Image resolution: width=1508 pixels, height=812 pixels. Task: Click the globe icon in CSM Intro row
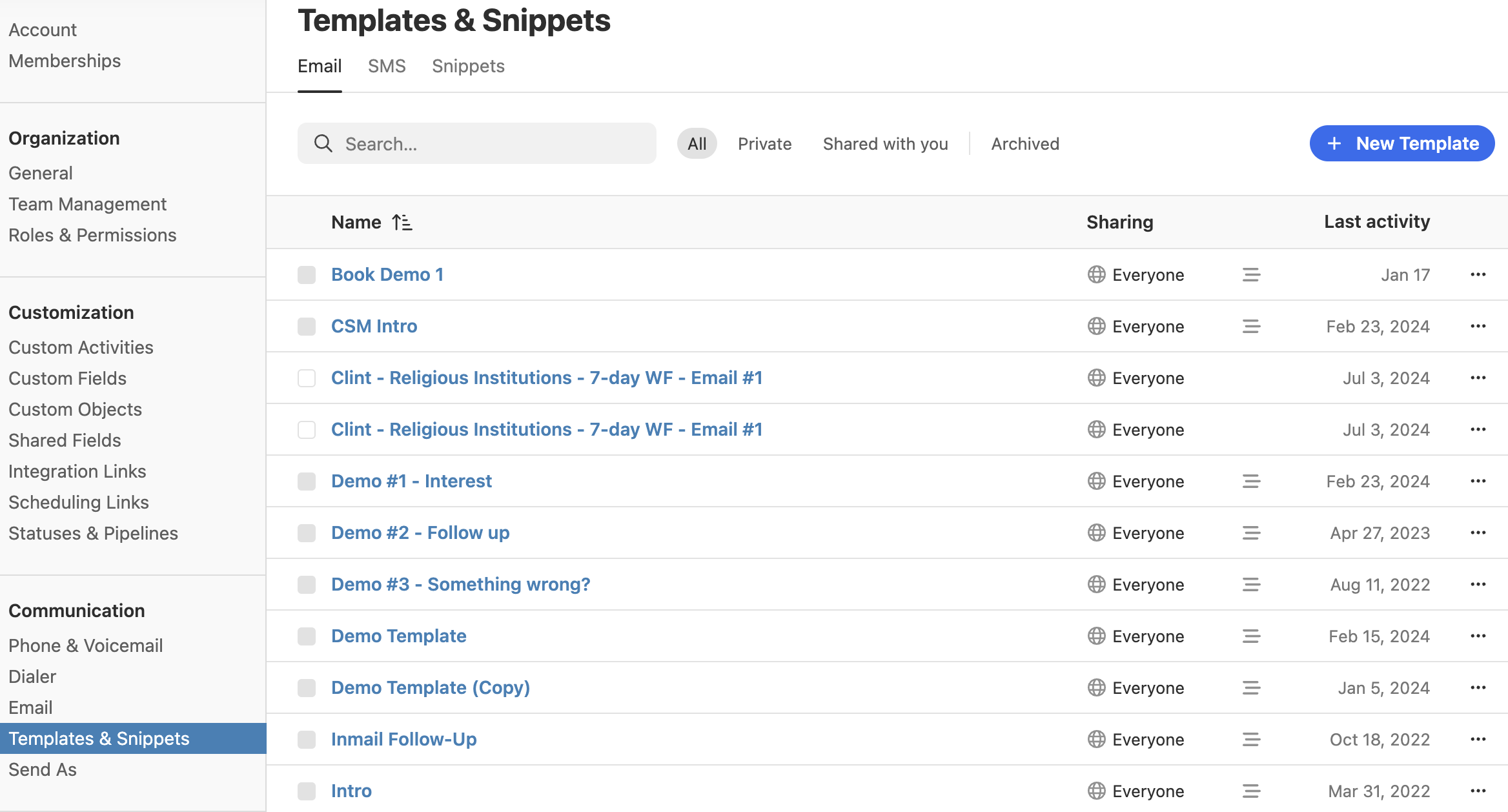point(1096,326)
